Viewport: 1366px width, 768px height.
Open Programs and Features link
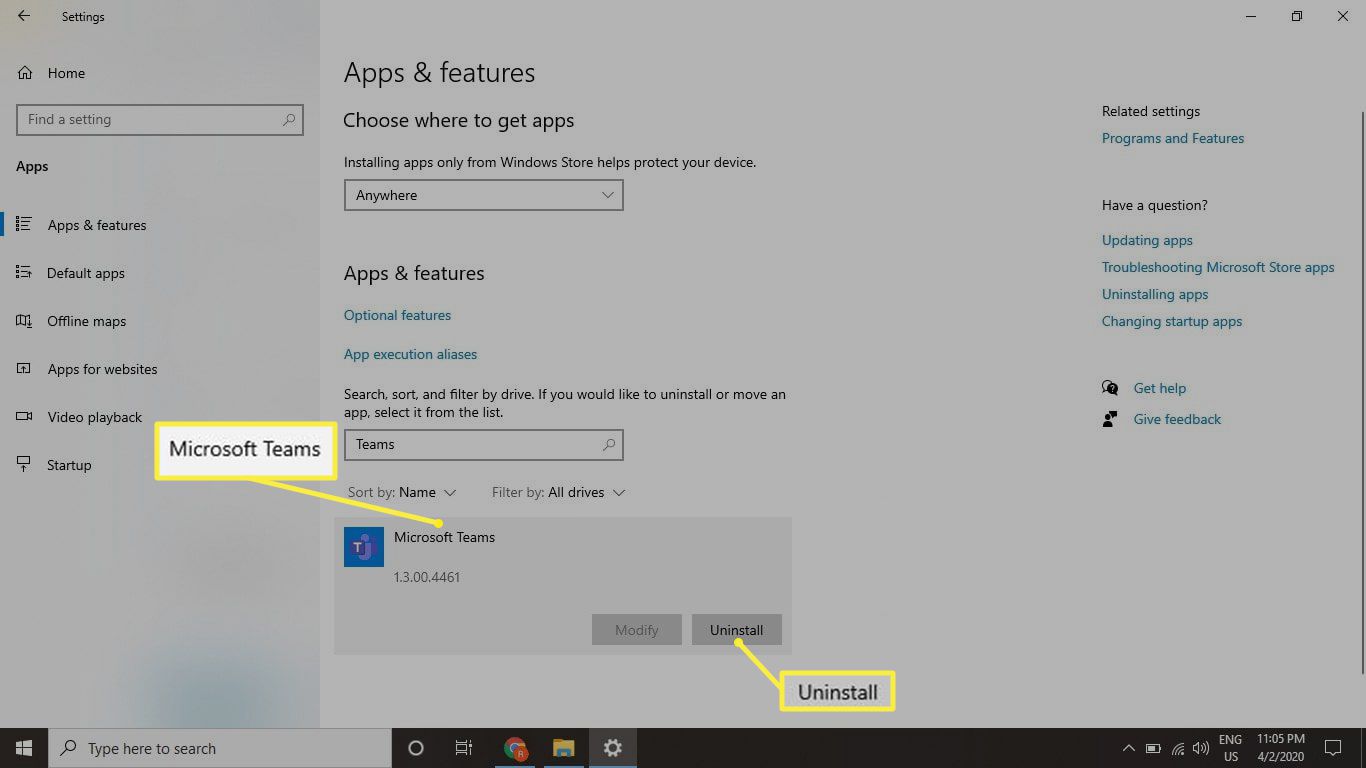(1173, 138)
